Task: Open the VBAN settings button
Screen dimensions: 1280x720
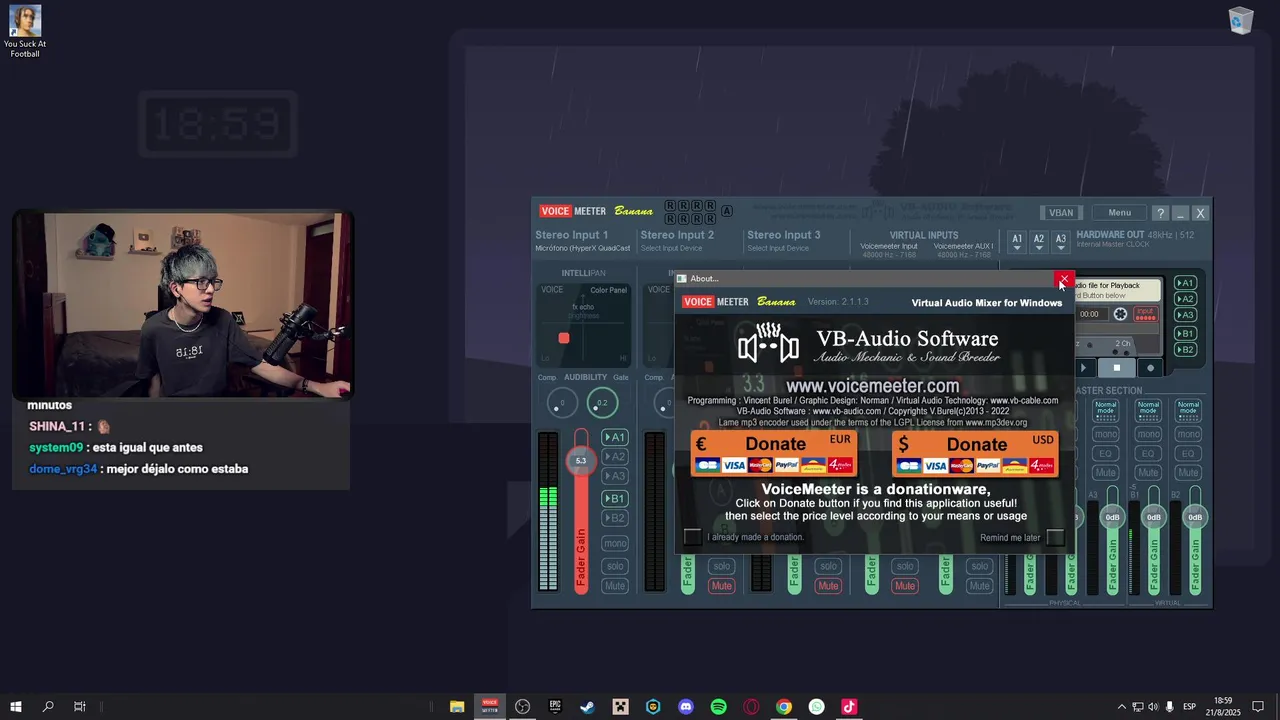Action: (1061, 212)
